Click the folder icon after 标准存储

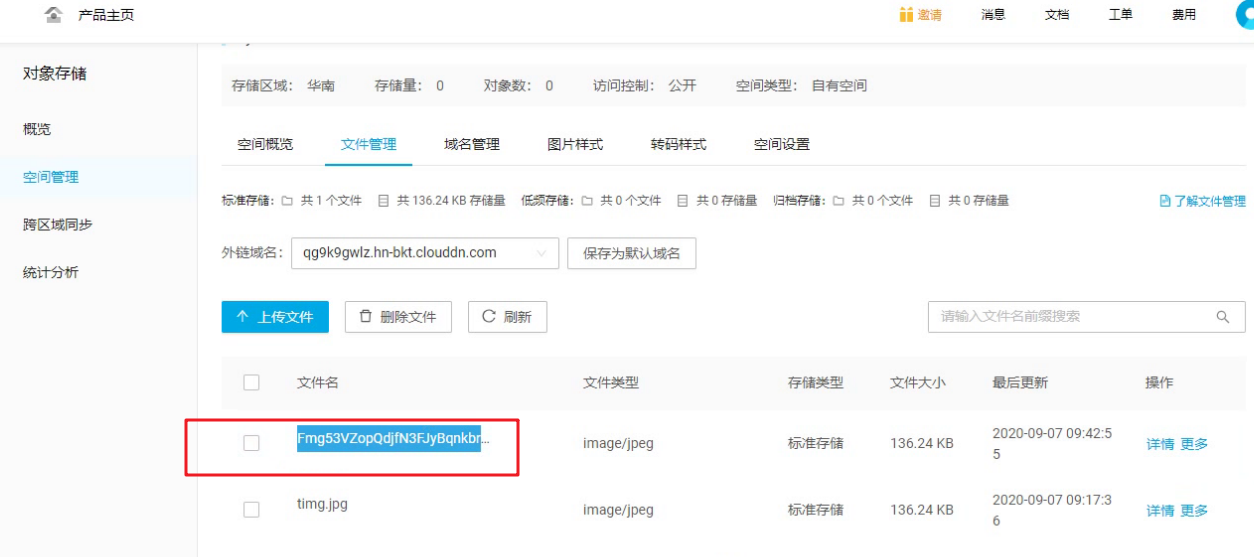tap(287, 201)
